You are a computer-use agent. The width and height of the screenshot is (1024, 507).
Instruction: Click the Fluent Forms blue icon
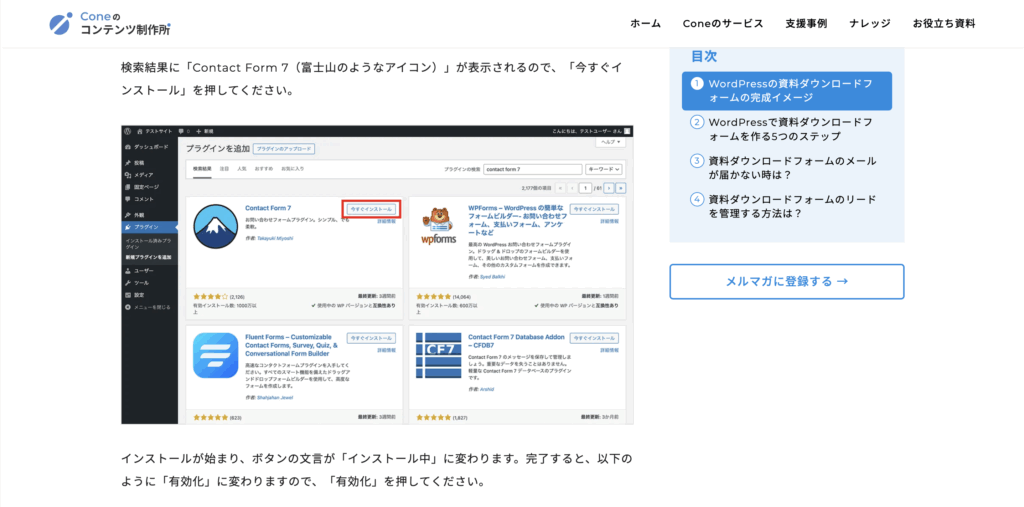click(216, 355)
